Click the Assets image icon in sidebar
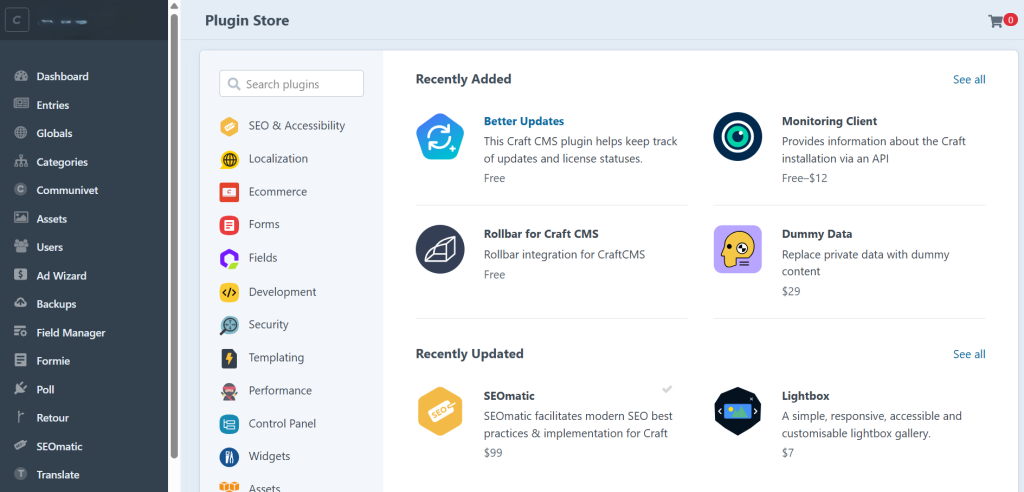Image resolution: width=1024 pixels, height=492 pixels. coord(21,218)
